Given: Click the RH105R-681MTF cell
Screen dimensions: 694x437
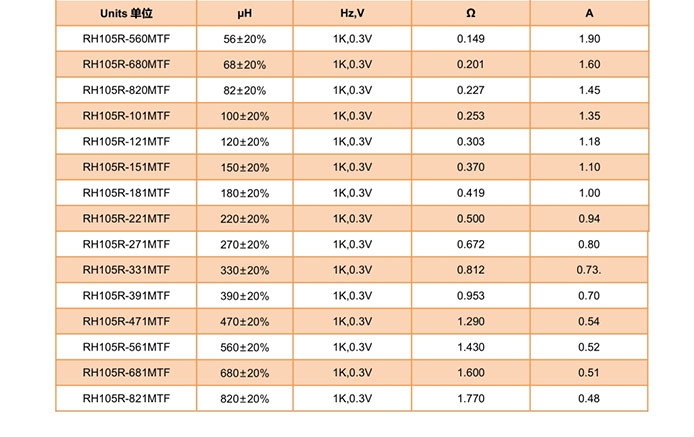Looking at the screenshot, I should [126, 373].
